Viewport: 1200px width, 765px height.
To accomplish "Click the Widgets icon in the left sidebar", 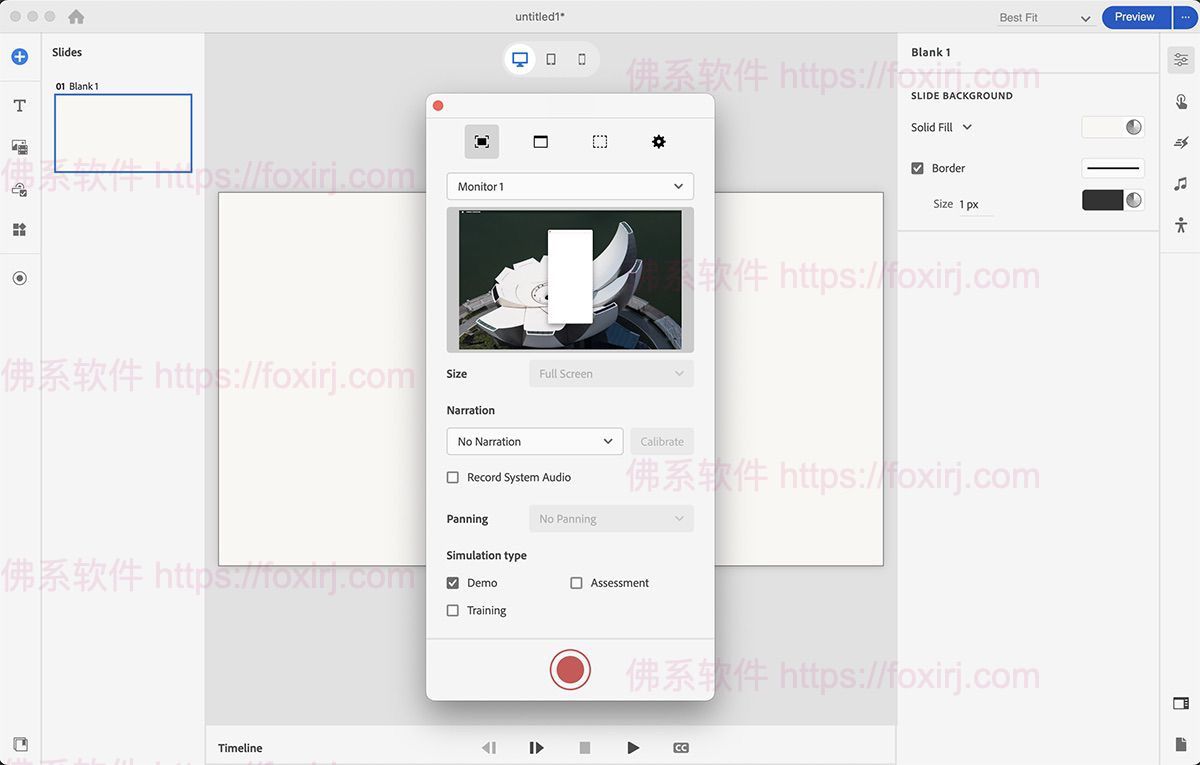I will click(x=19, y=229).
